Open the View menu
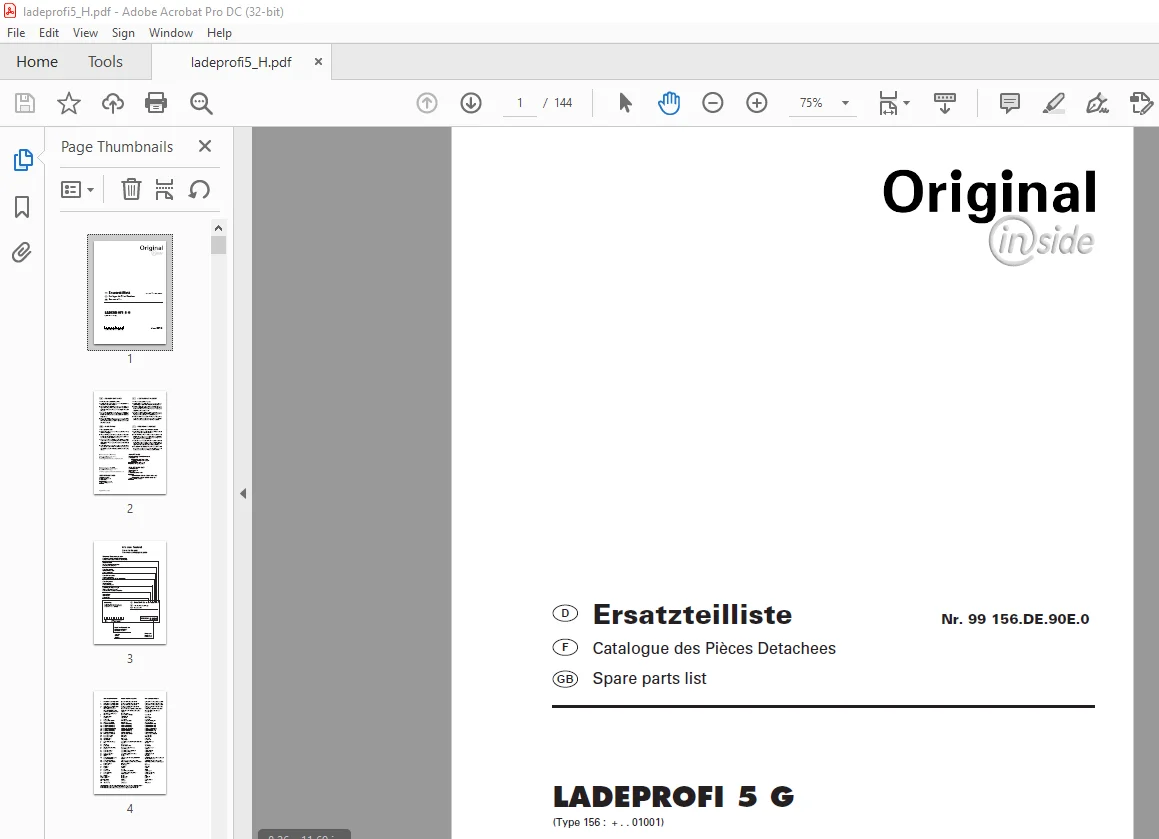Viewport: 1159px width, 839px height. point(85,33)
